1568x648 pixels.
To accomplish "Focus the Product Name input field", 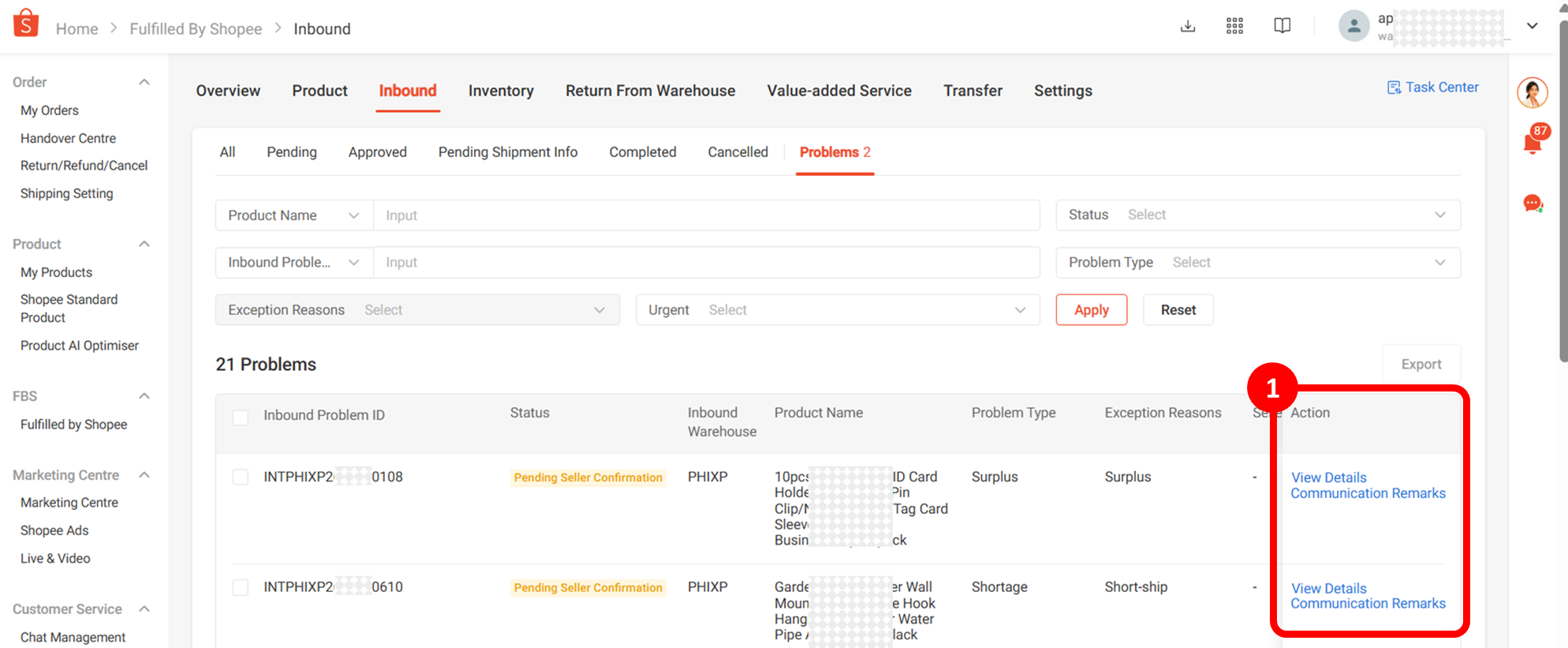I will [x=706, y=215].
